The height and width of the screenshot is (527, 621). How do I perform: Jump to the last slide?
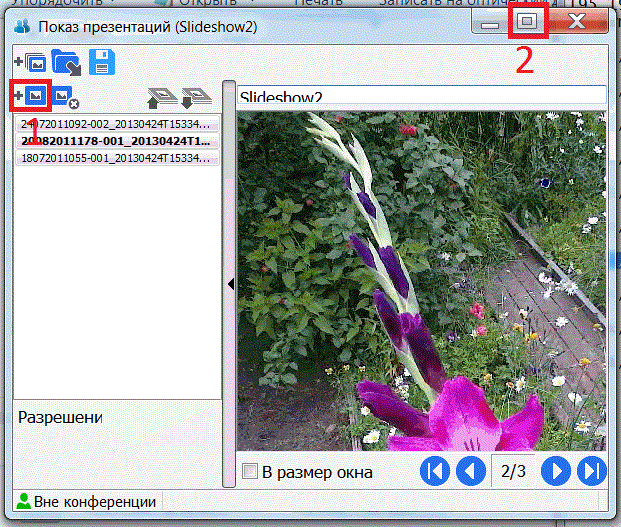click(592, 471)
